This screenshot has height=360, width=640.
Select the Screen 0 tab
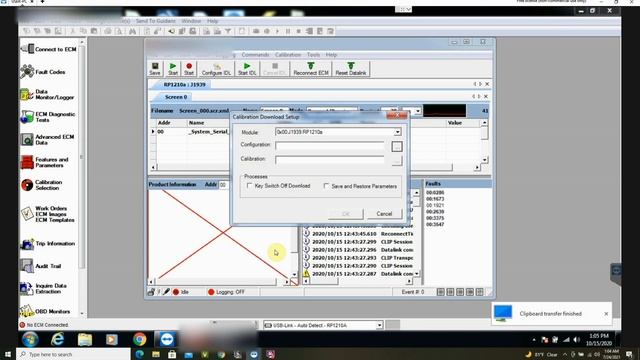(176, 97)
